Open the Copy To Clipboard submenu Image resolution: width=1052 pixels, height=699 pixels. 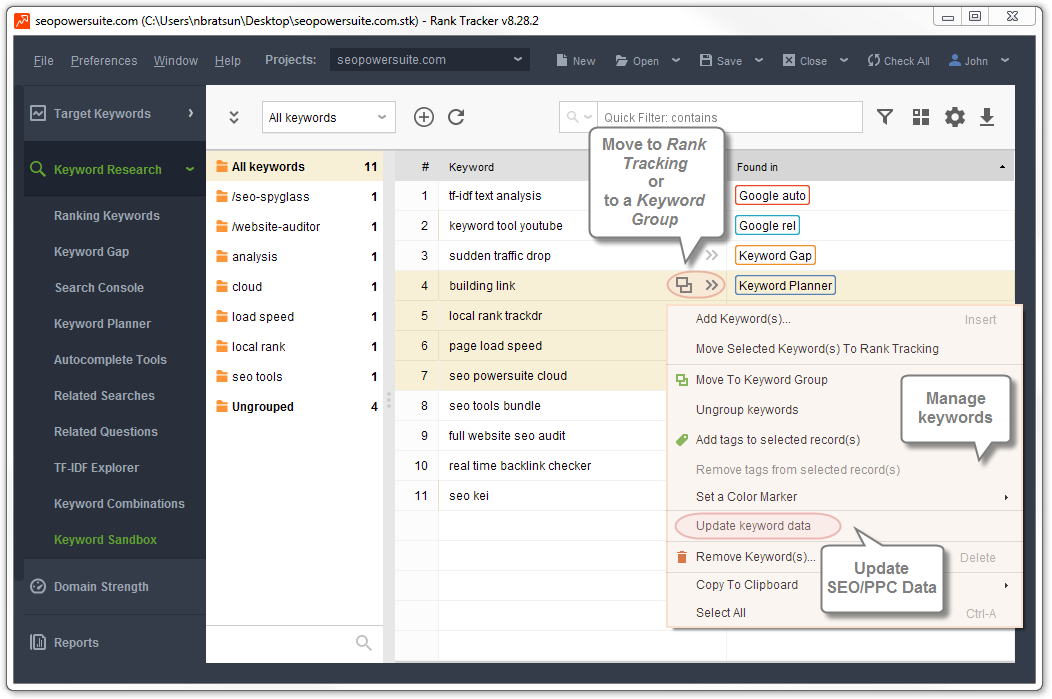[x=845, y=585]
